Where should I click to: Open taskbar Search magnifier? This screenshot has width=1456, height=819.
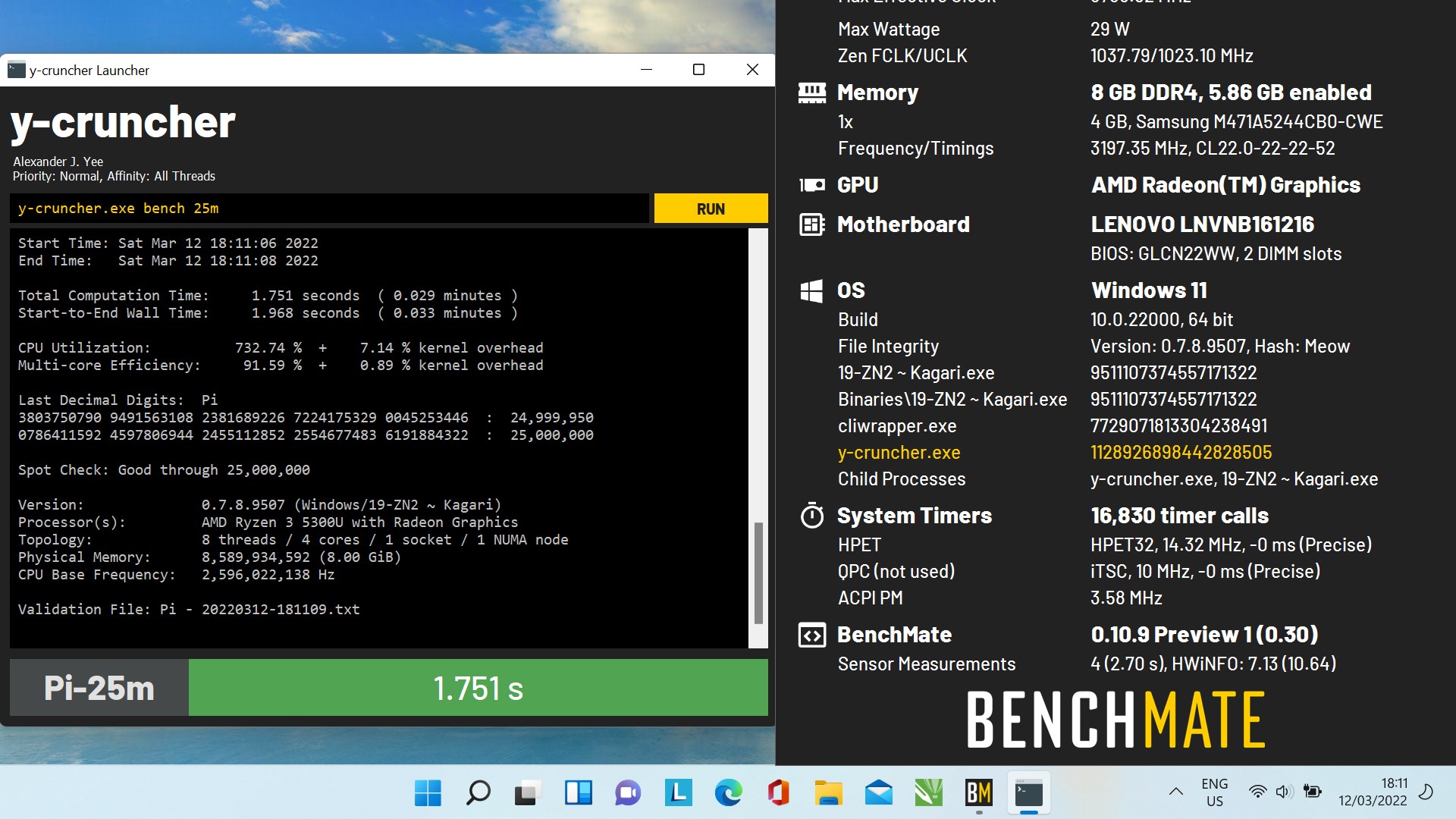pyautogui.click(x=478, y=793)
